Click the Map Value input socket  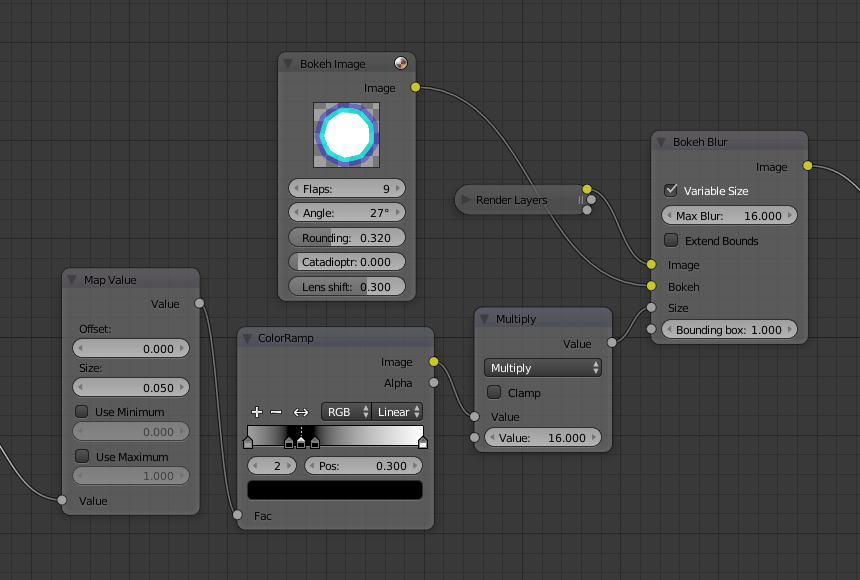[x=62, y=500]
